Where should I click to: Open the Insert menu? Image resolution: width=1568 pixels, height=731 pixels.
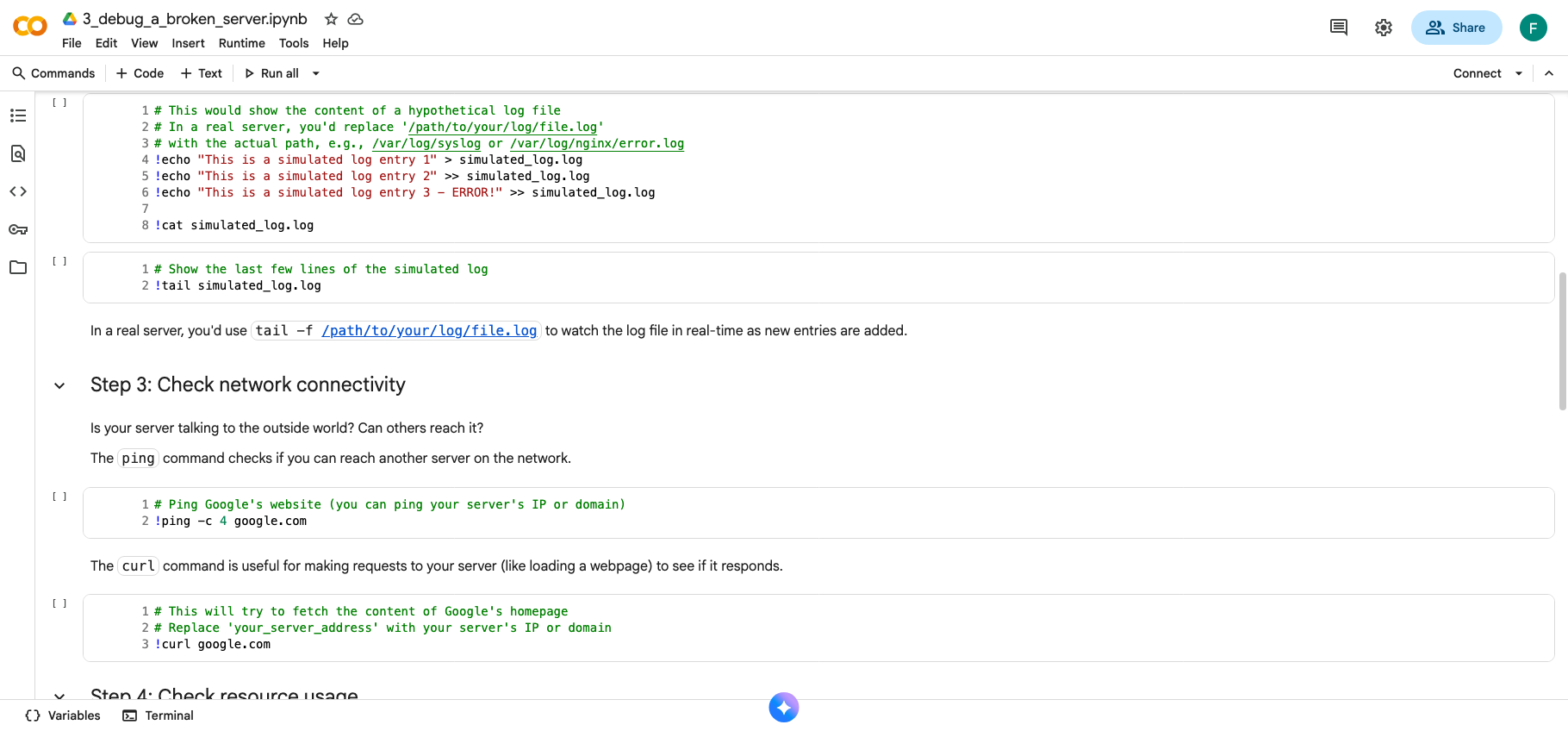pos(188,43)
